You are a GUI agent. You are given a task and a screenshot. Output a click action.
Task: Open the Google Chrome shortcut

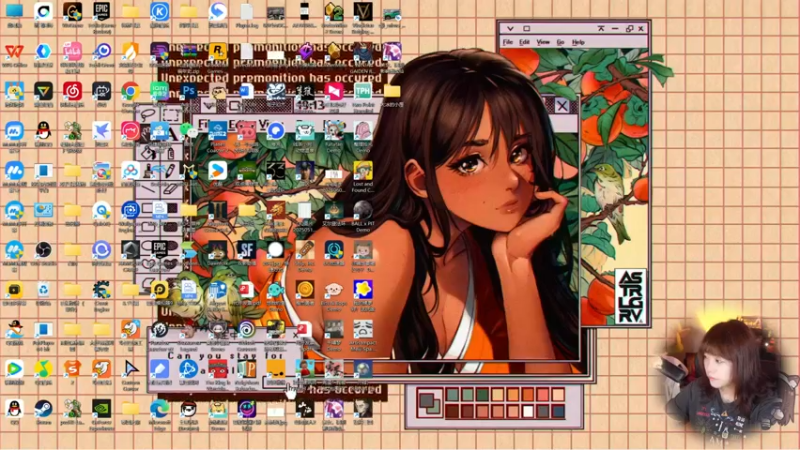click(131, 91)
